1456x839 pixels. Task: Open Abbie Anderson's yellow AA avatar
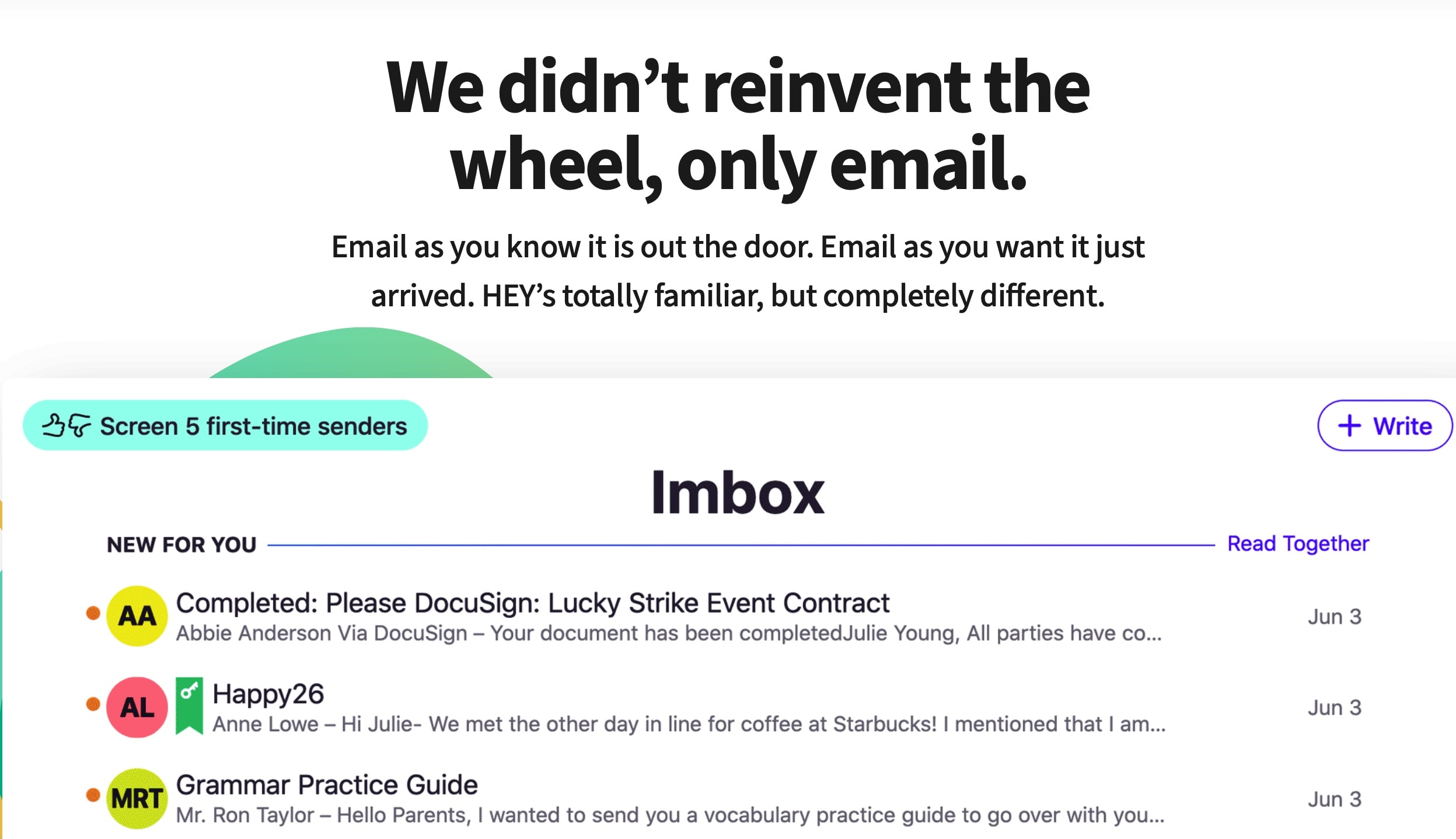pyautogui.click(x=137, y=617)
